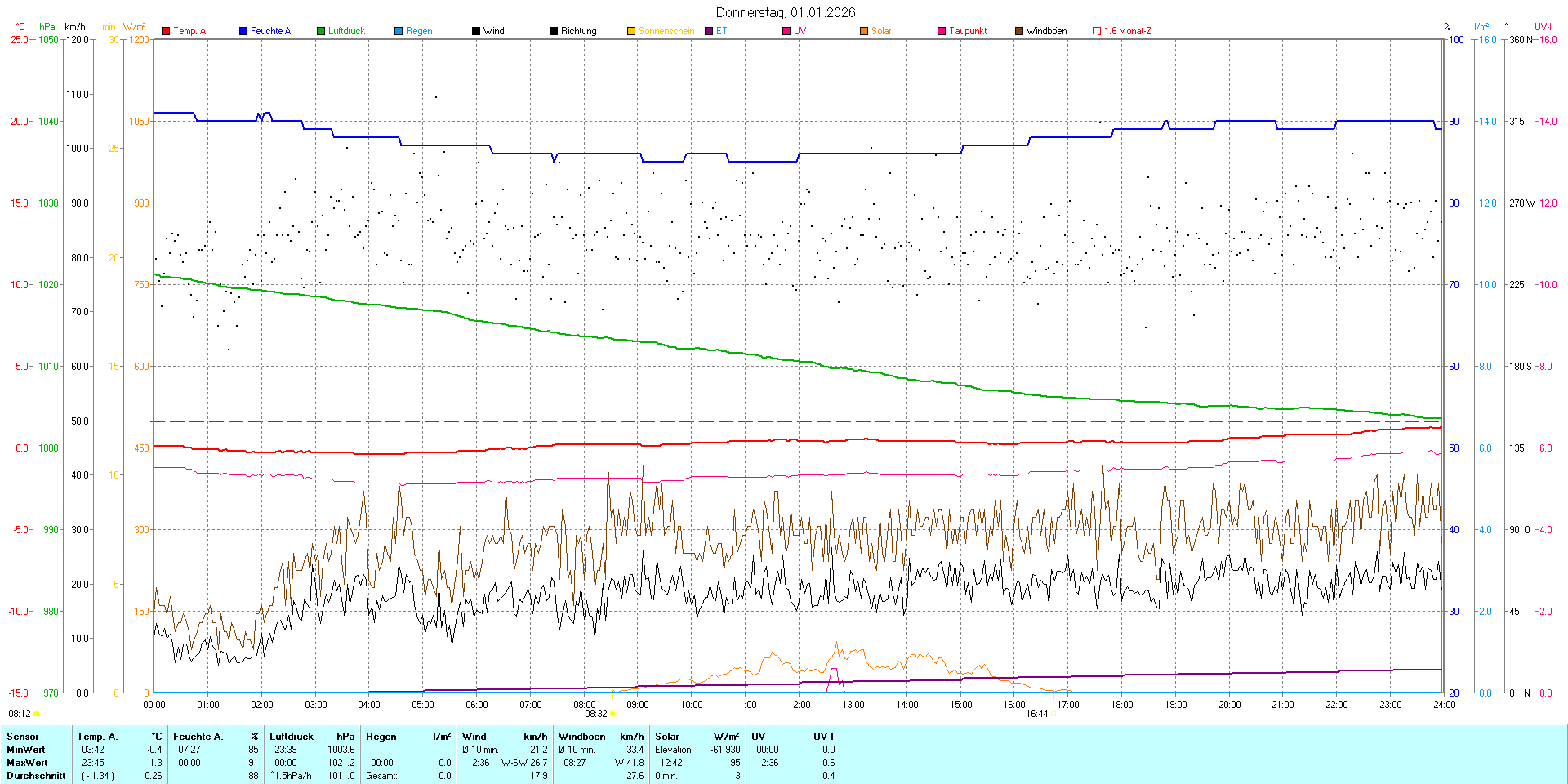Click the yellow Sonnenschein legend square
Viewport: 1568px width, 784px height.
[631, 31]
